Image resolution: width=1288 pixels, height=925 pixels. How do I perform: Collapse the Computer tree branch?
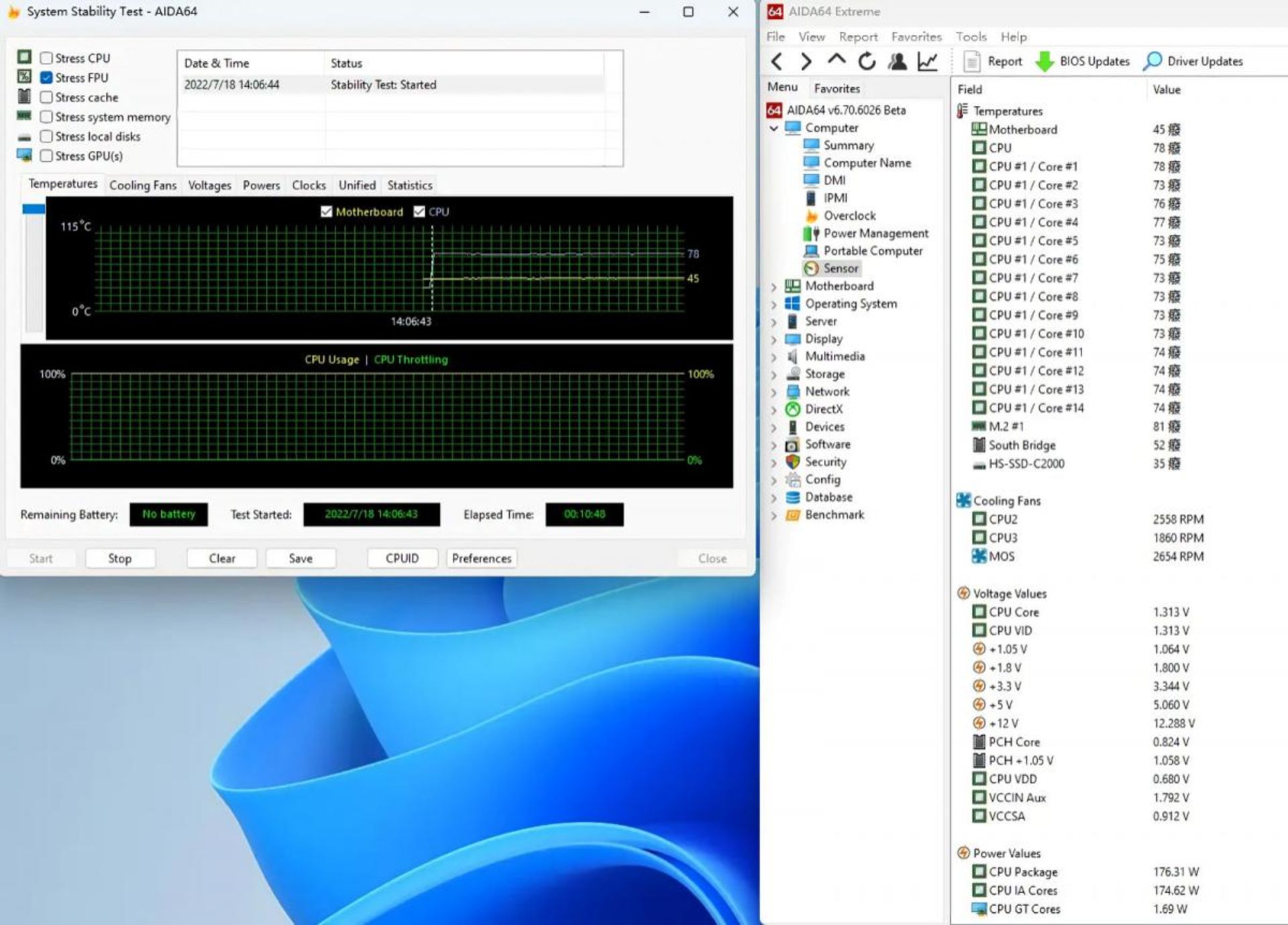pyautogui.click(x=775, y=127)
